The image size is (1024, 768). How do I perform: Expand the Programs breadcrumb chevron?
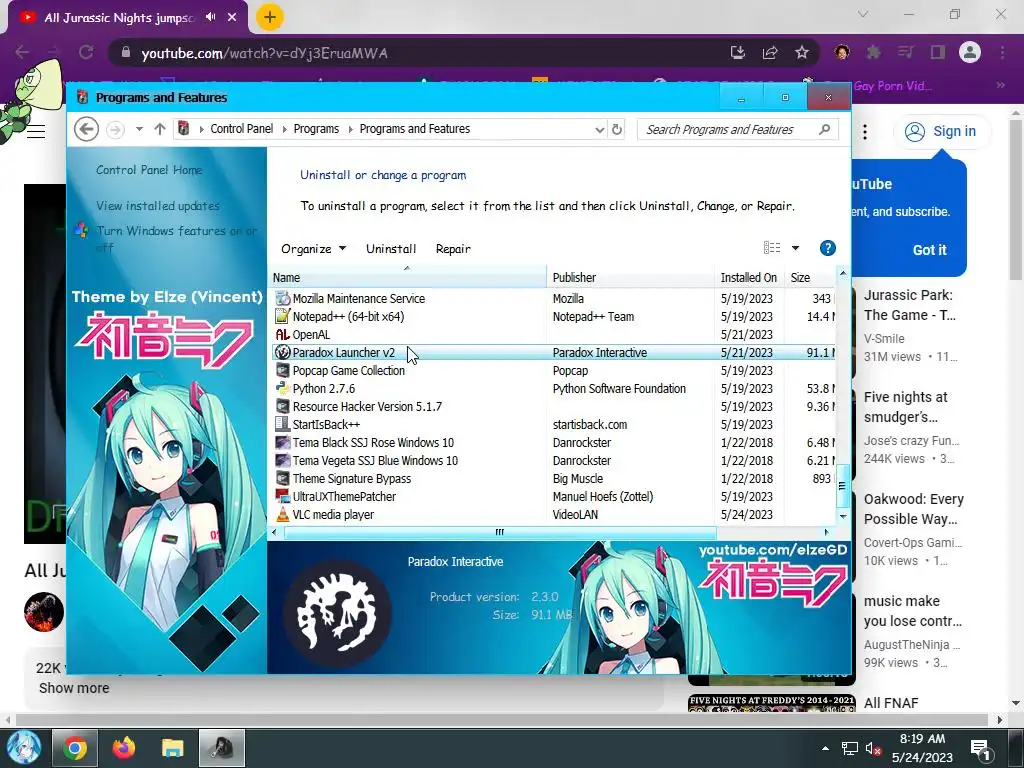click(x=351, y=129)
